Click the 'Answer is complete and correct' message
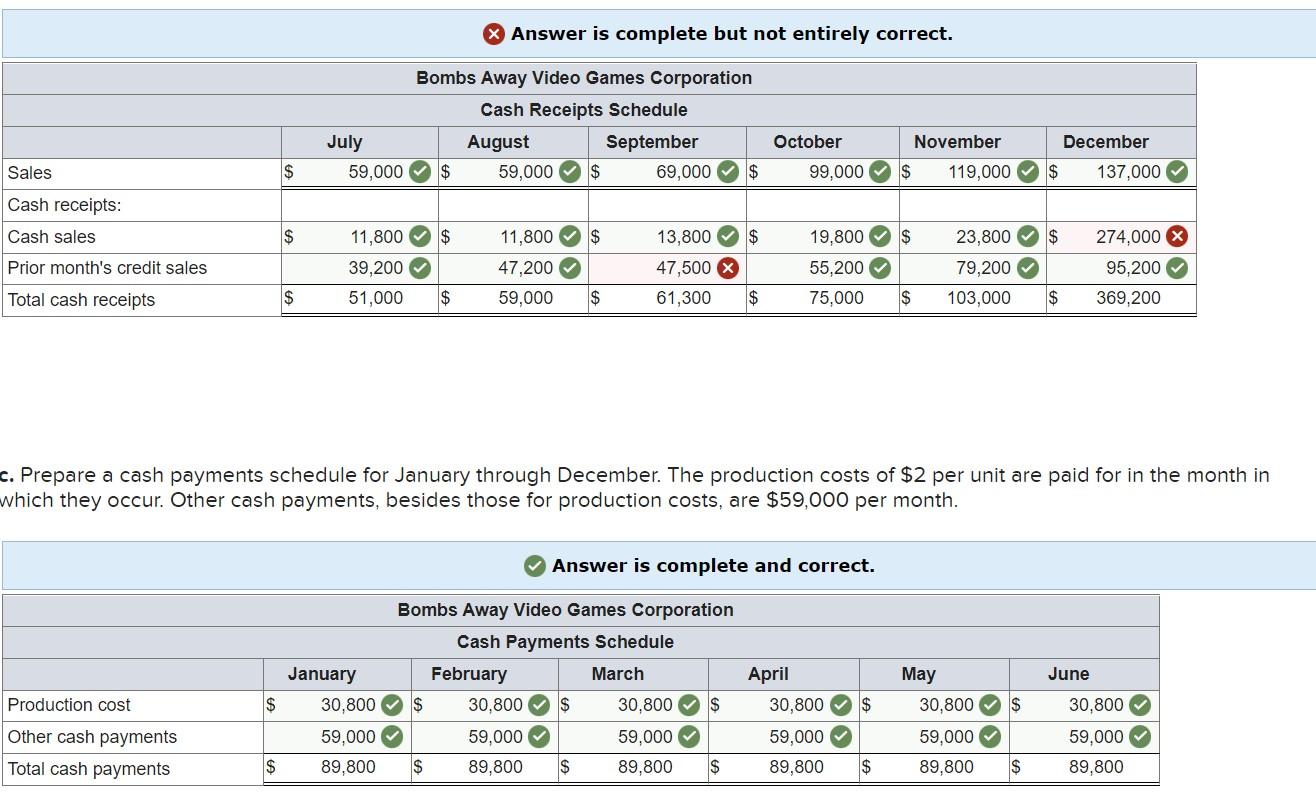 [x=713, y=566]
